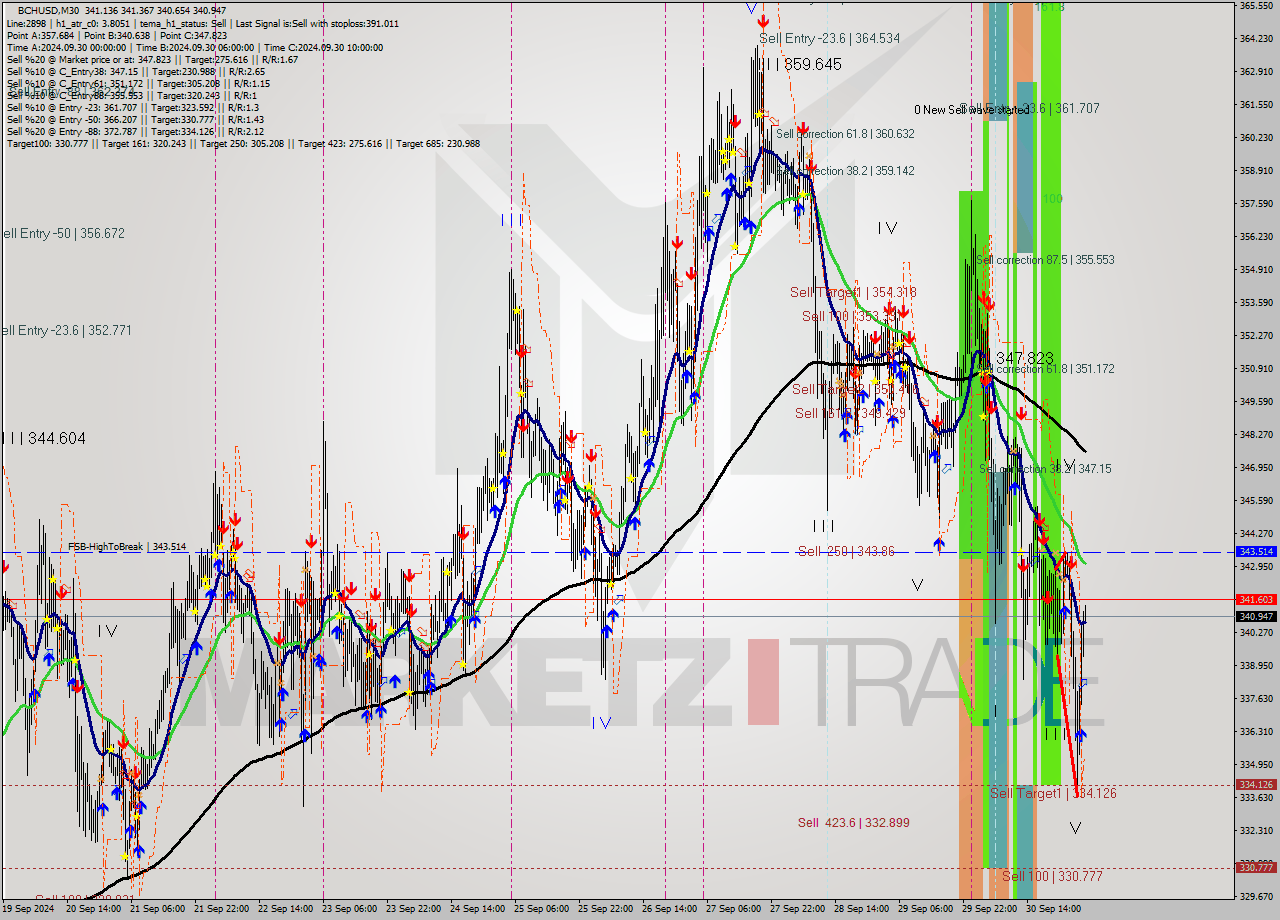Screen dimensions: 1280x920
Task: Click the 20 Sep 14:00 time label
Action: pos(93,910)
